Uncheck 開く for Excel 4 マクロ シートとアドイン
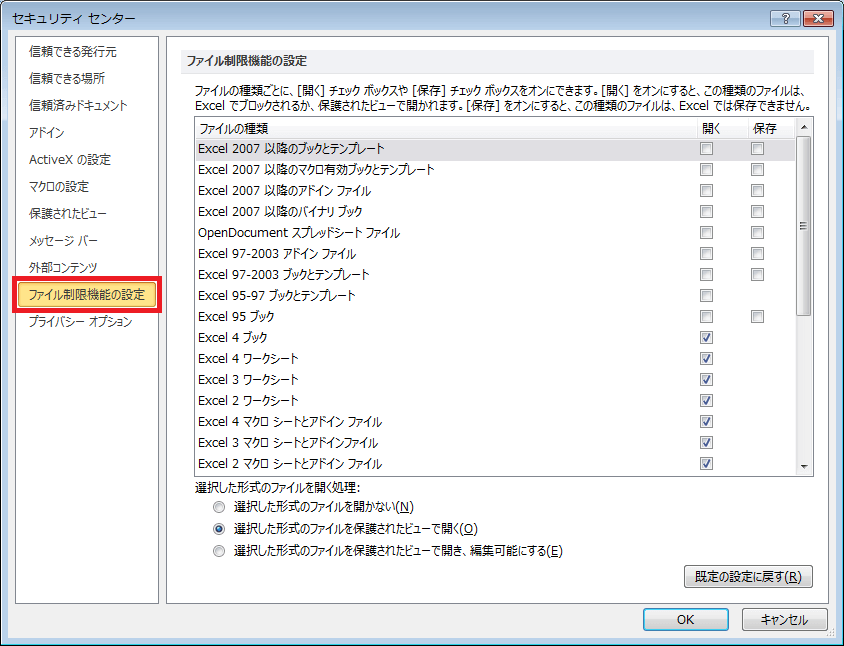 tap(706, 422)
